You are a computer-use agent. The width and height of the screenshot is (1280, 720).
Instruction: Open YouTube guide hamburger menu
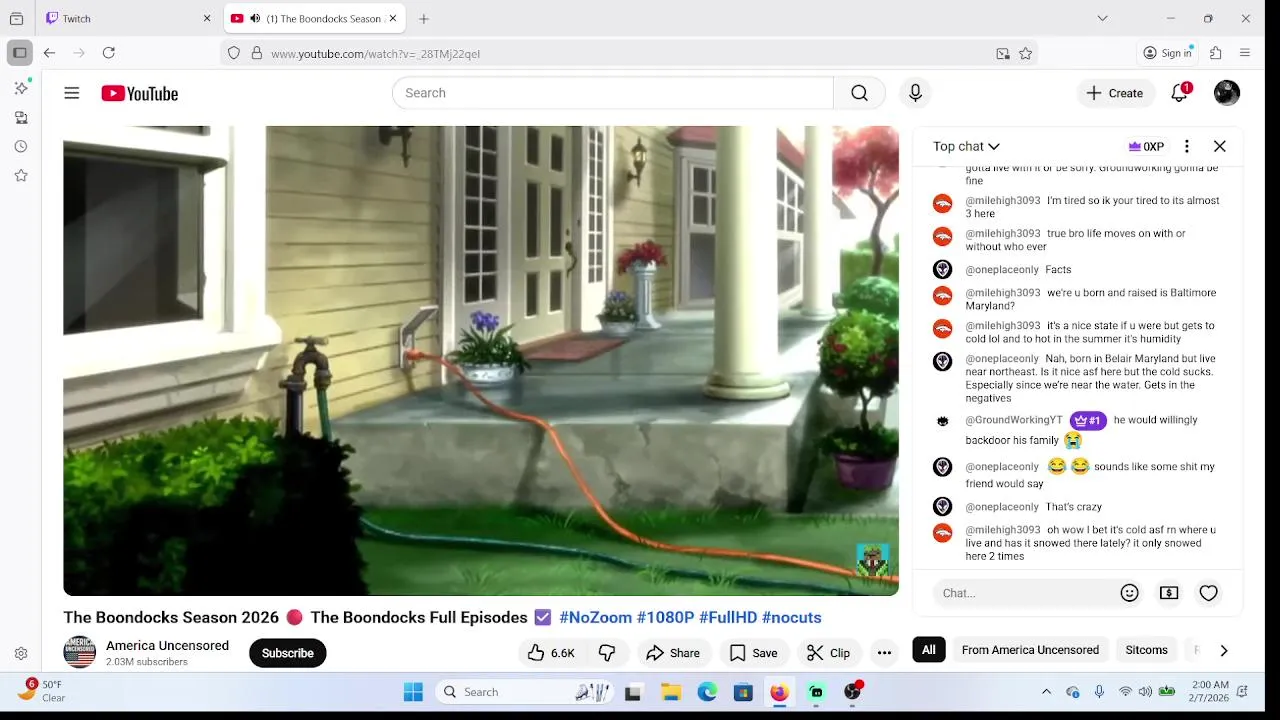(x=72, y=93)
